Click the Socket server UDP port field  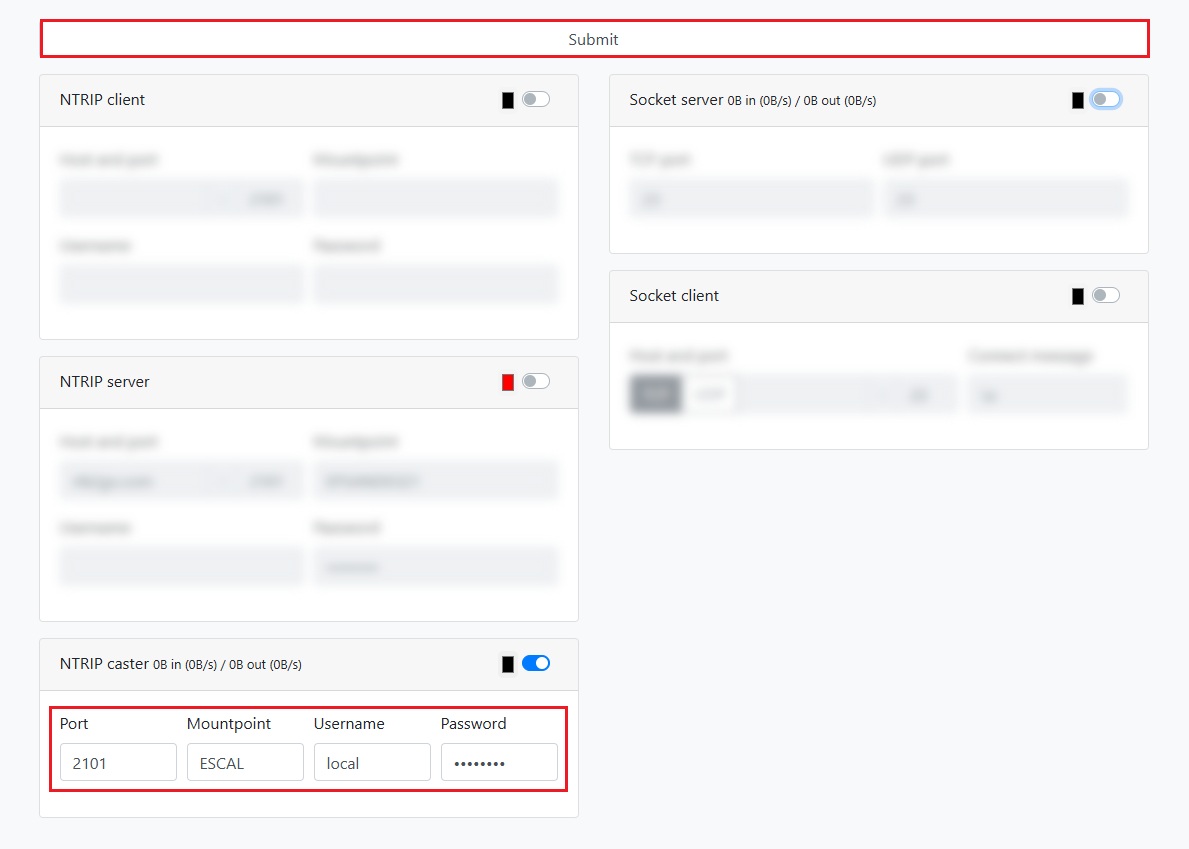1005,199
